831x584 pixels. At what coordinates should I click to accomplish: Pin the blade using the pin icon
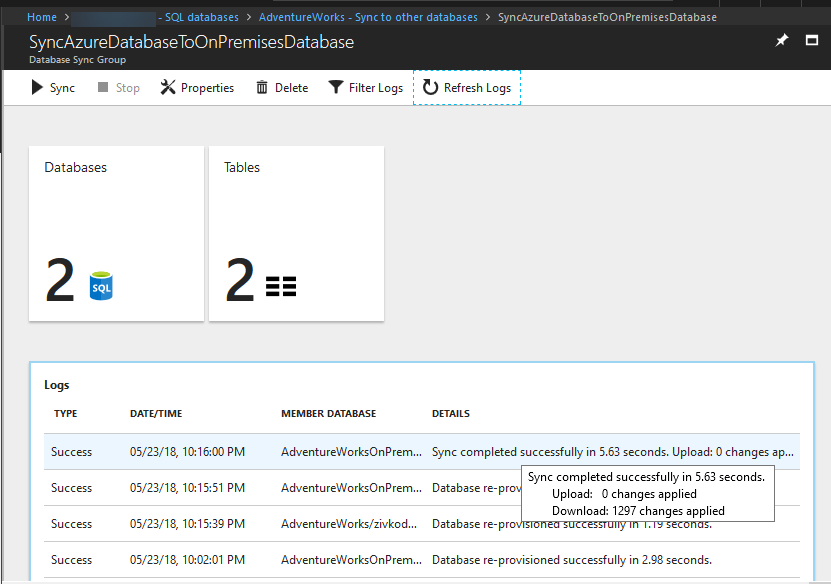tap(782, 40)
